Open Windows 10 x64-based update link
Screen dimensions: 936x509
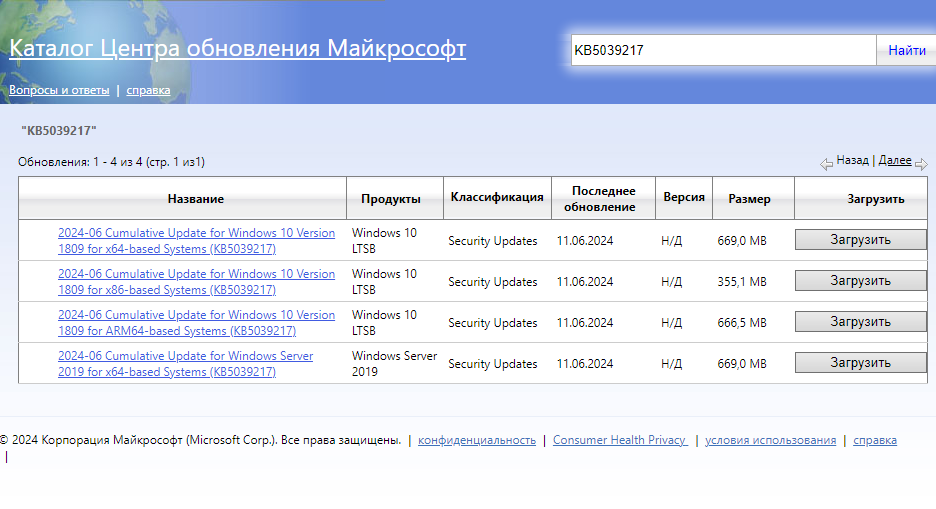pos(196,240)
